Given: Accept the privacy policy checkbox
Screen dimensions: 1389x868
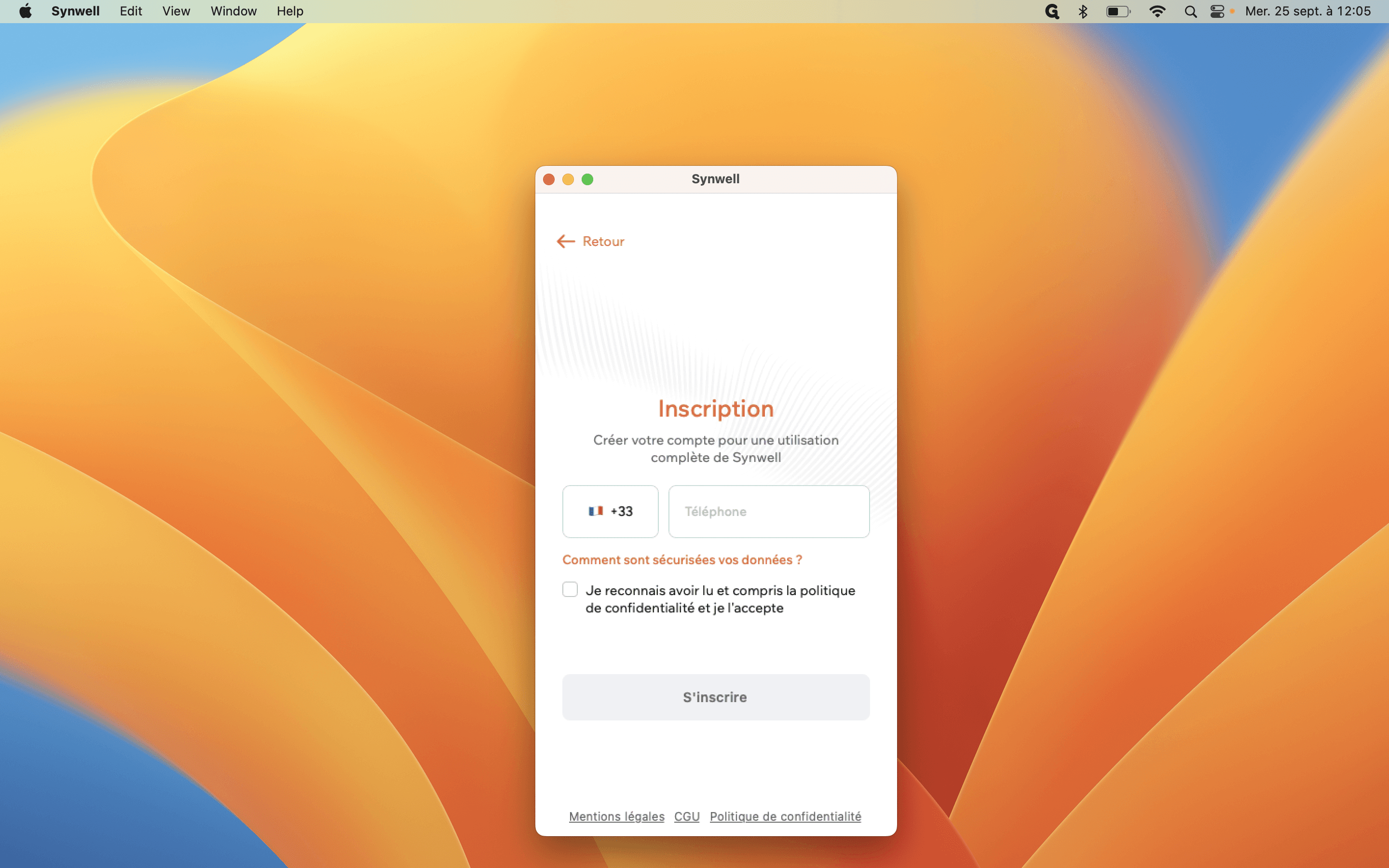Looking at the screenshot, I should pos(570,590).
